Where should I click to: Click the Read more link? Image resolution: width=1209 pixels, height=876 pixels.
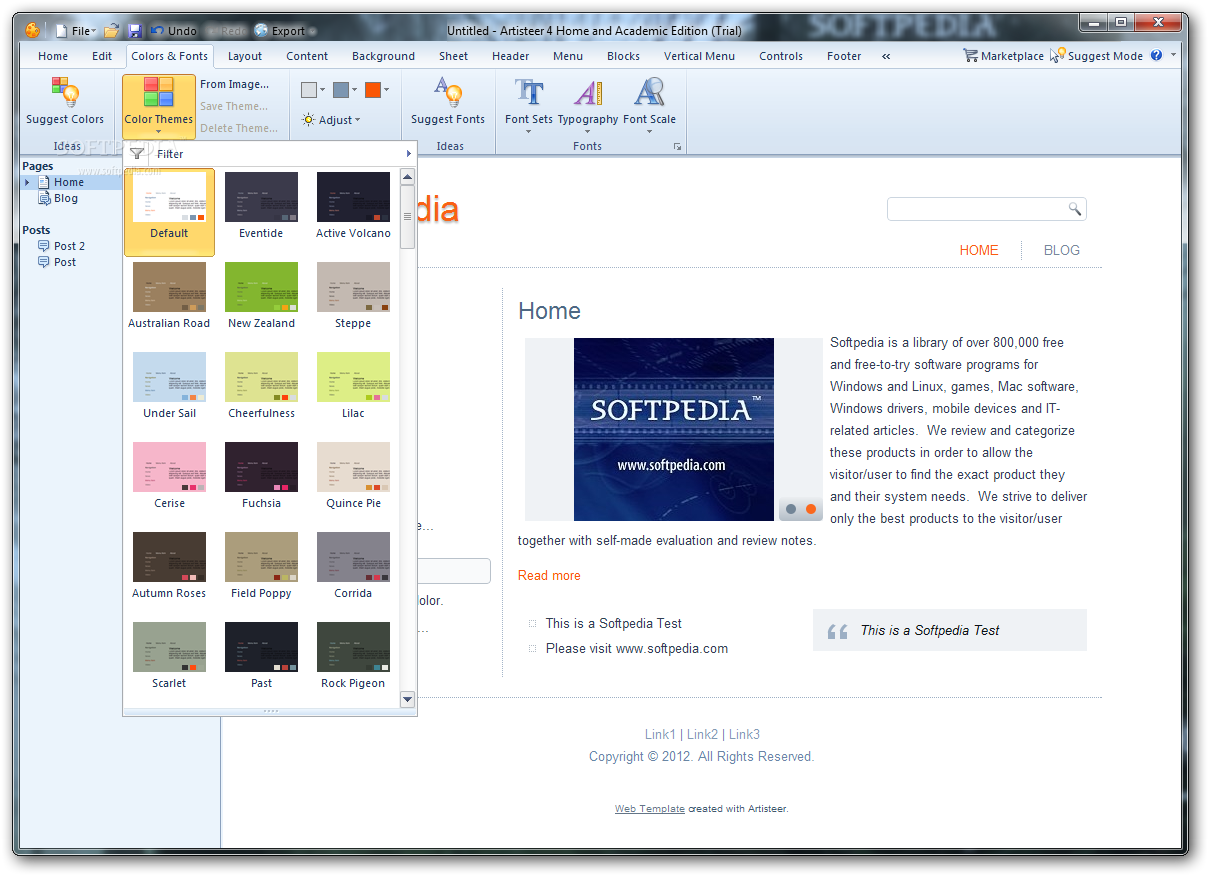549,575
